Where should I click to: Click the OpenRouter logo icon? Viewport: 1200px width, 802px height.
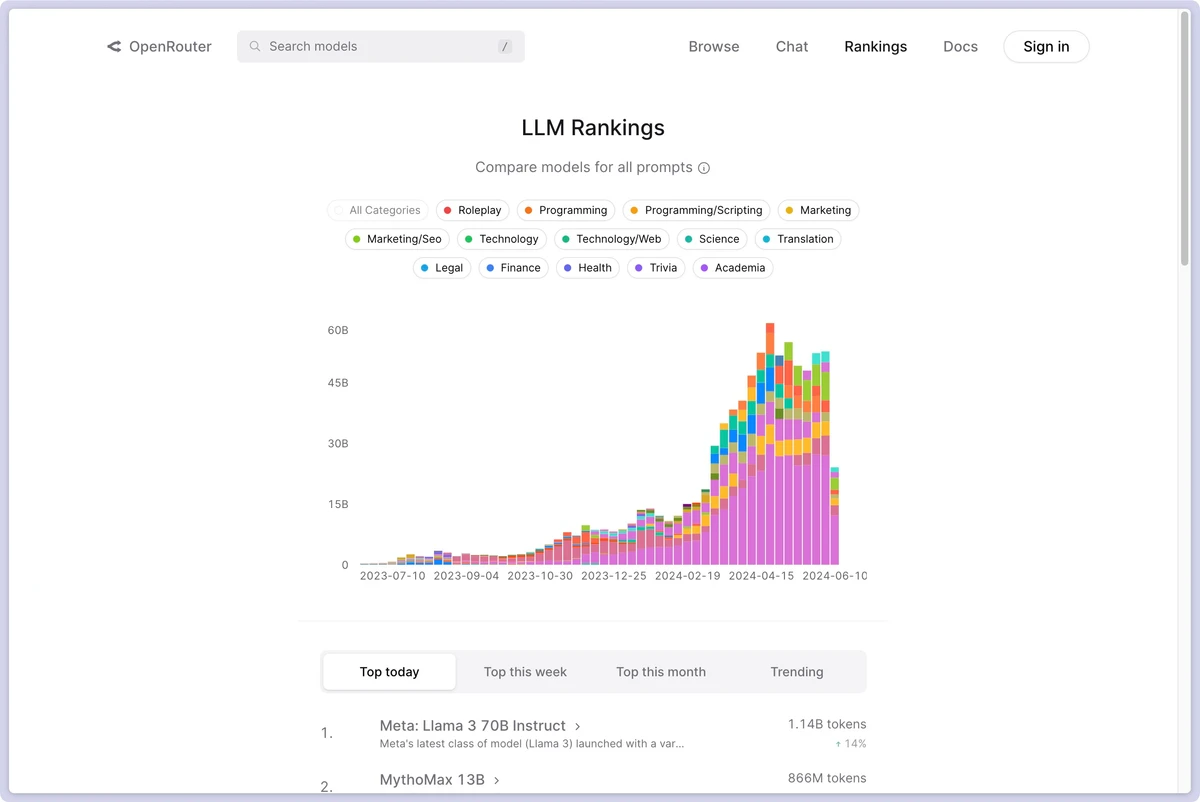[114, 46]
